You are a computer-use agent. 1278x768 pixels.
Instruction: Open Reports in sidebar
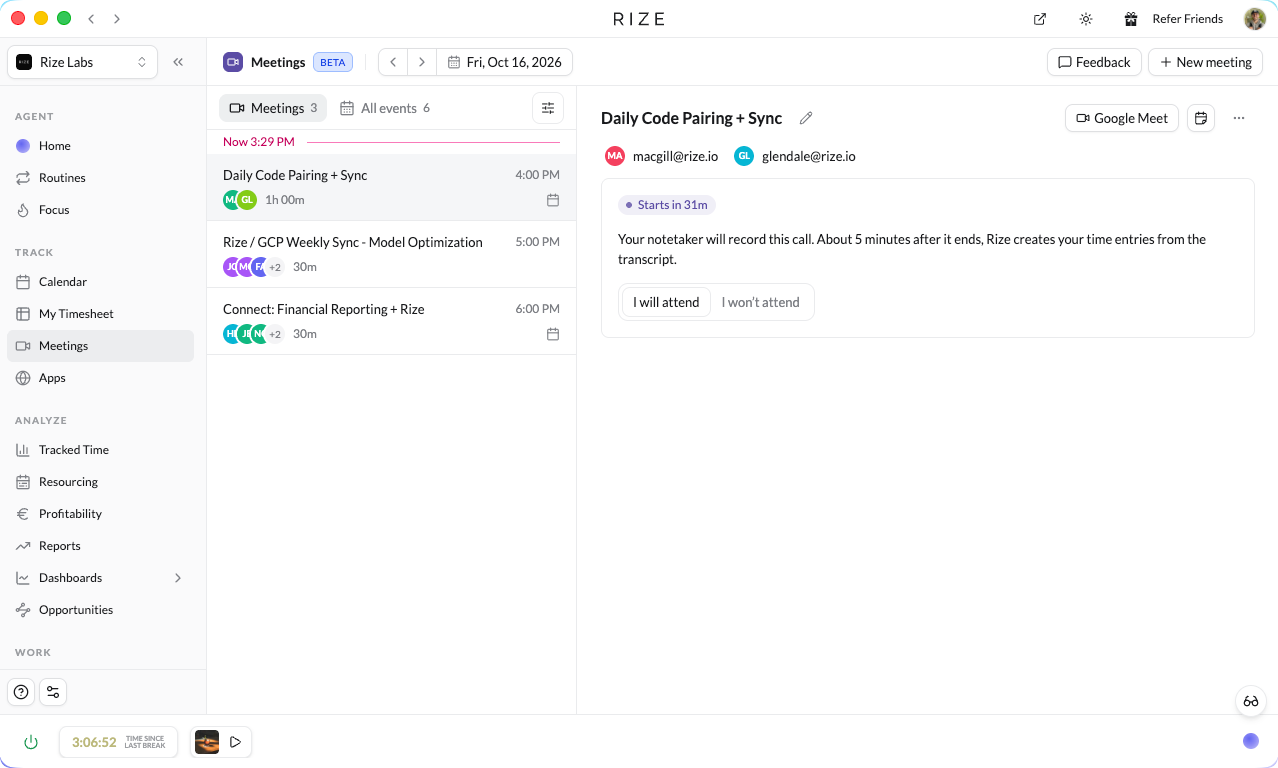pyautogui.click(x=100, y=546)
